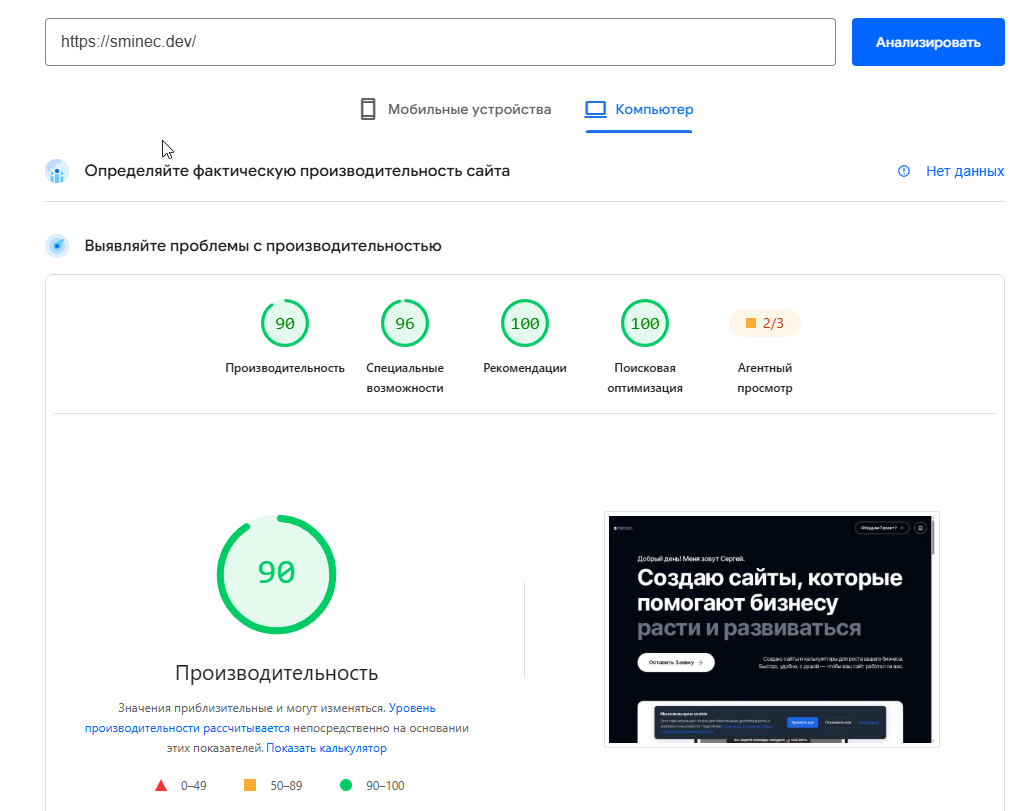Click the 2/3 Агентный просмотр badge
Image resolution: width=1028 pixels, height=811 pixels.
click(764, 323)
